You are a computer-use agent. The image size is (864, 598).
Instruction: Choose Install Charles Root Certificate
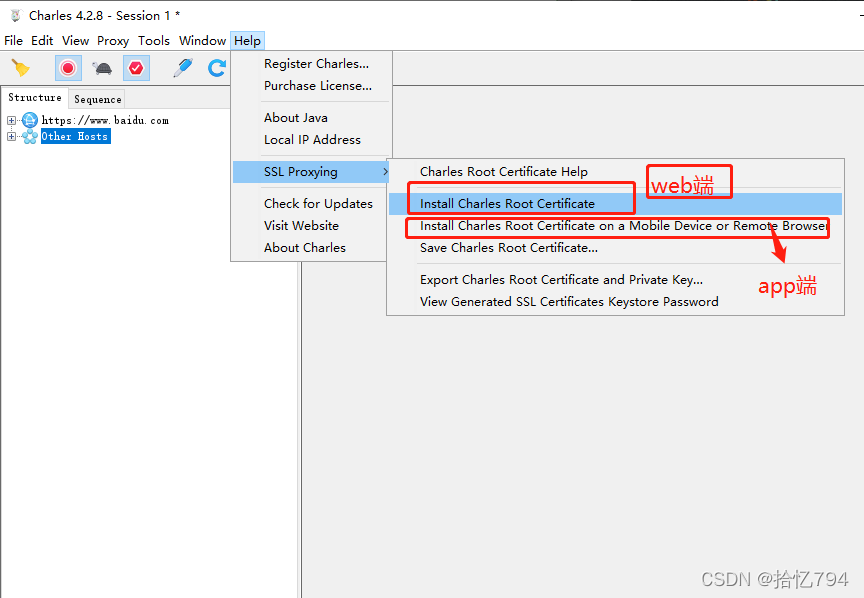615,203
